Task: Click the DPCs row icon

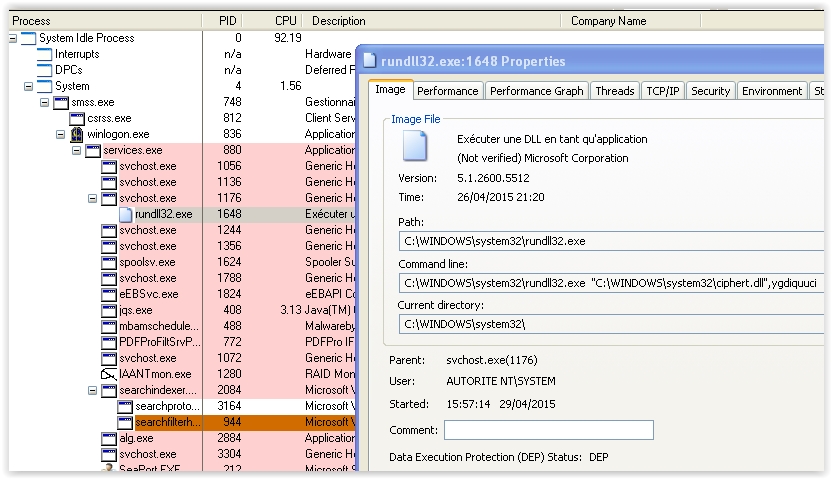Action: pos(45,70)
